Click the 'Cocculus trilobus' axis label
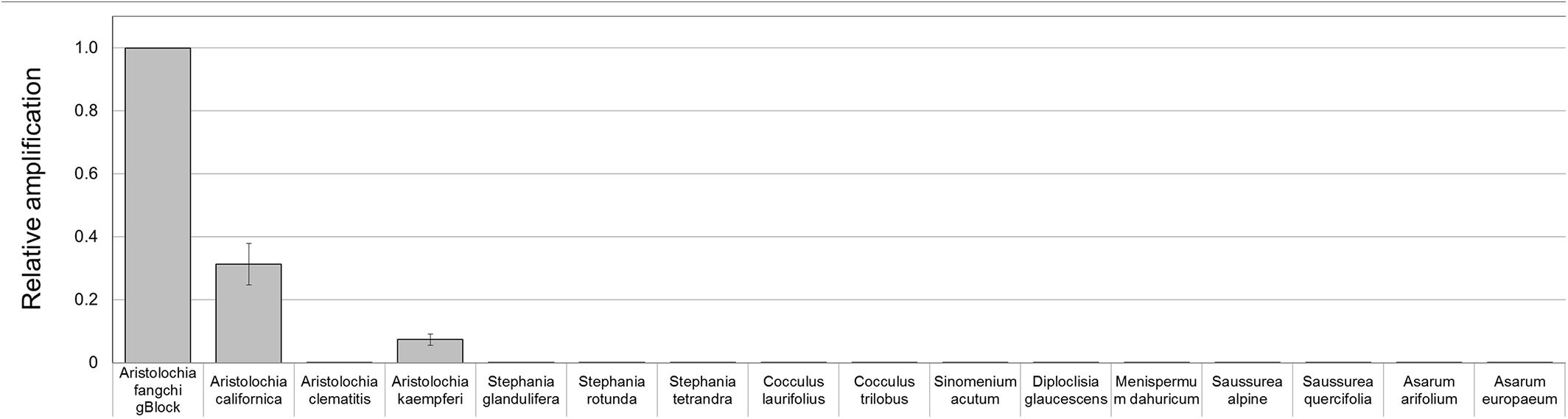Screen dimensions: 1568x419 [x=884, y=390]
